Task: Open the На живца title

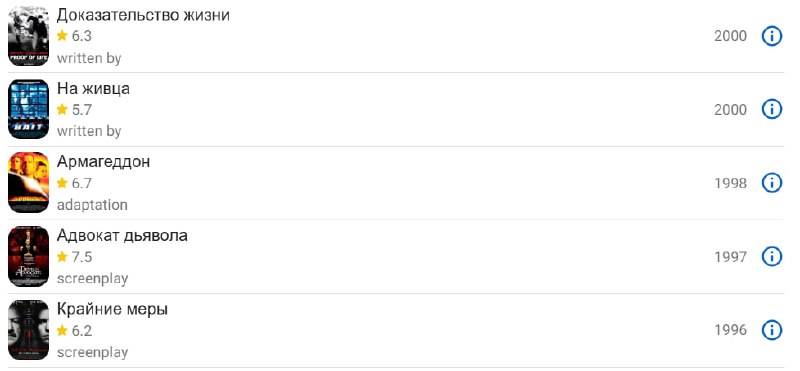Action: pos(93,89)
